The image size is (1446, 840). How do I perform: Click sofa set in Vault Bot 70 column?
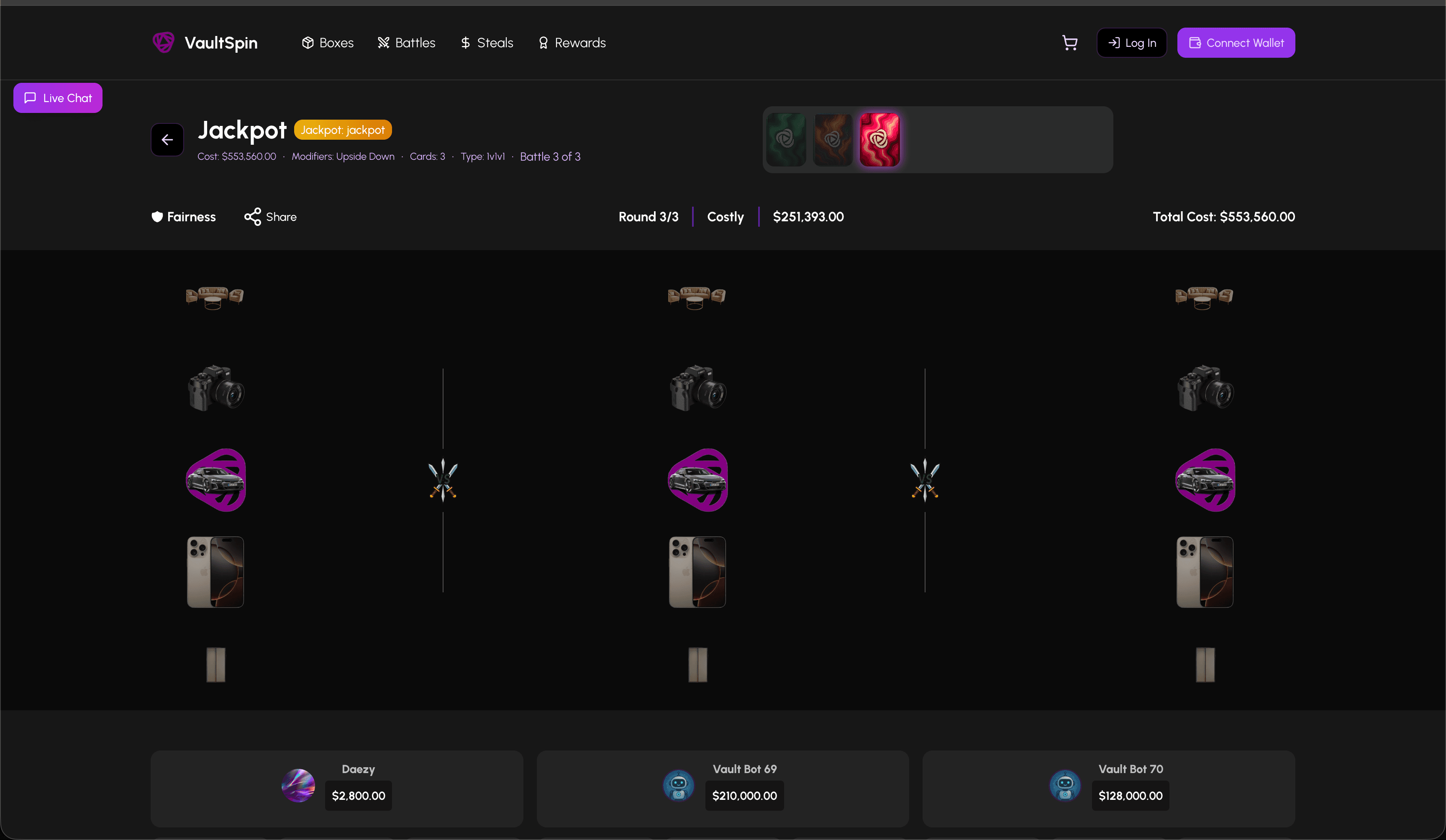(1205, 298)
